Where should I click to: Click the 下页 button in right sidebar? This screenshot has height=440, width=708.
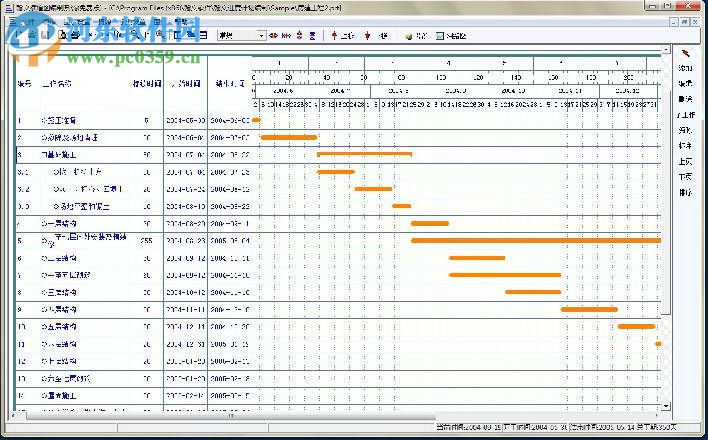(x=685, y=177)
